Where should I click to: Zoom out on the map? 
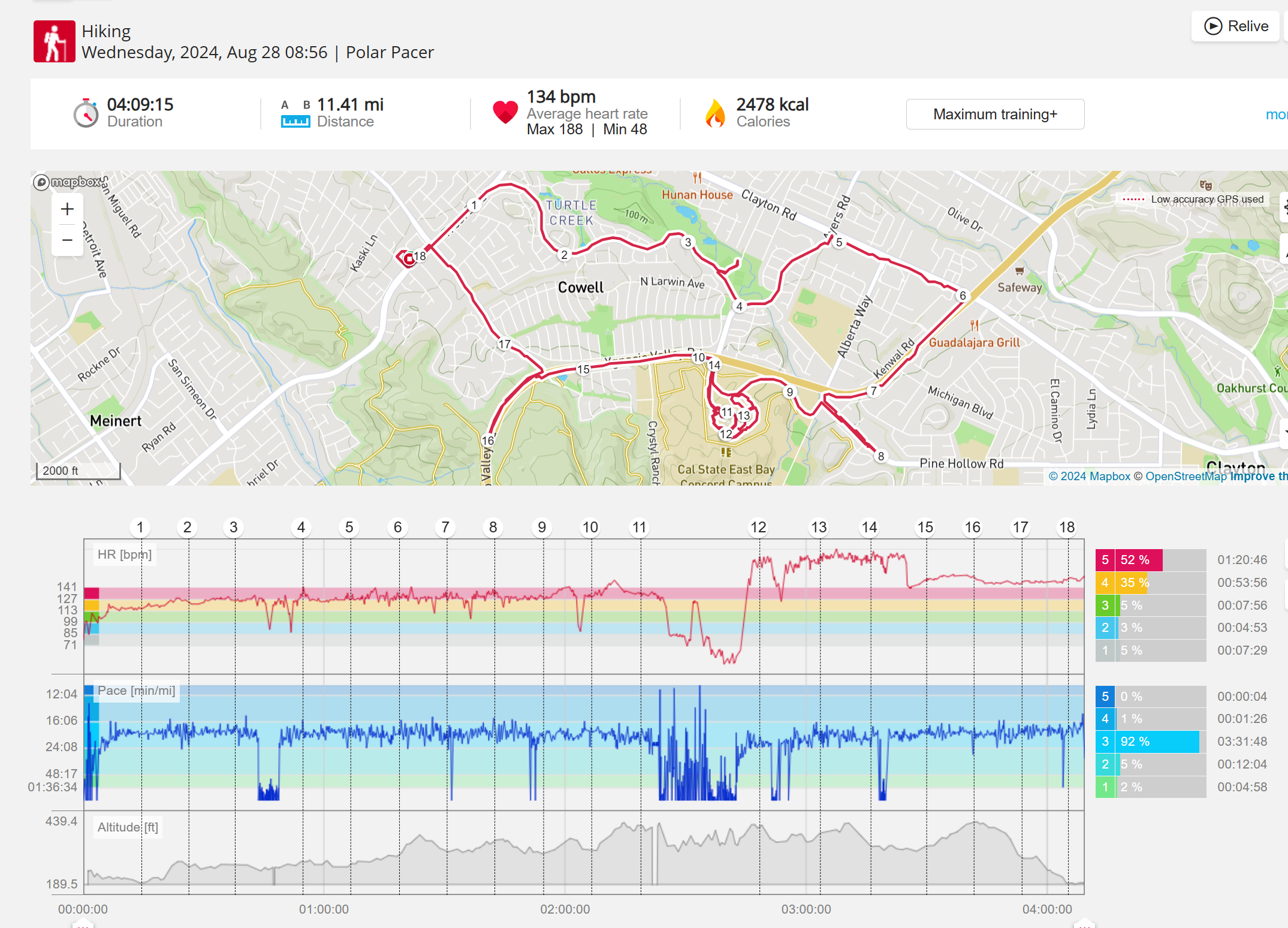67,240
